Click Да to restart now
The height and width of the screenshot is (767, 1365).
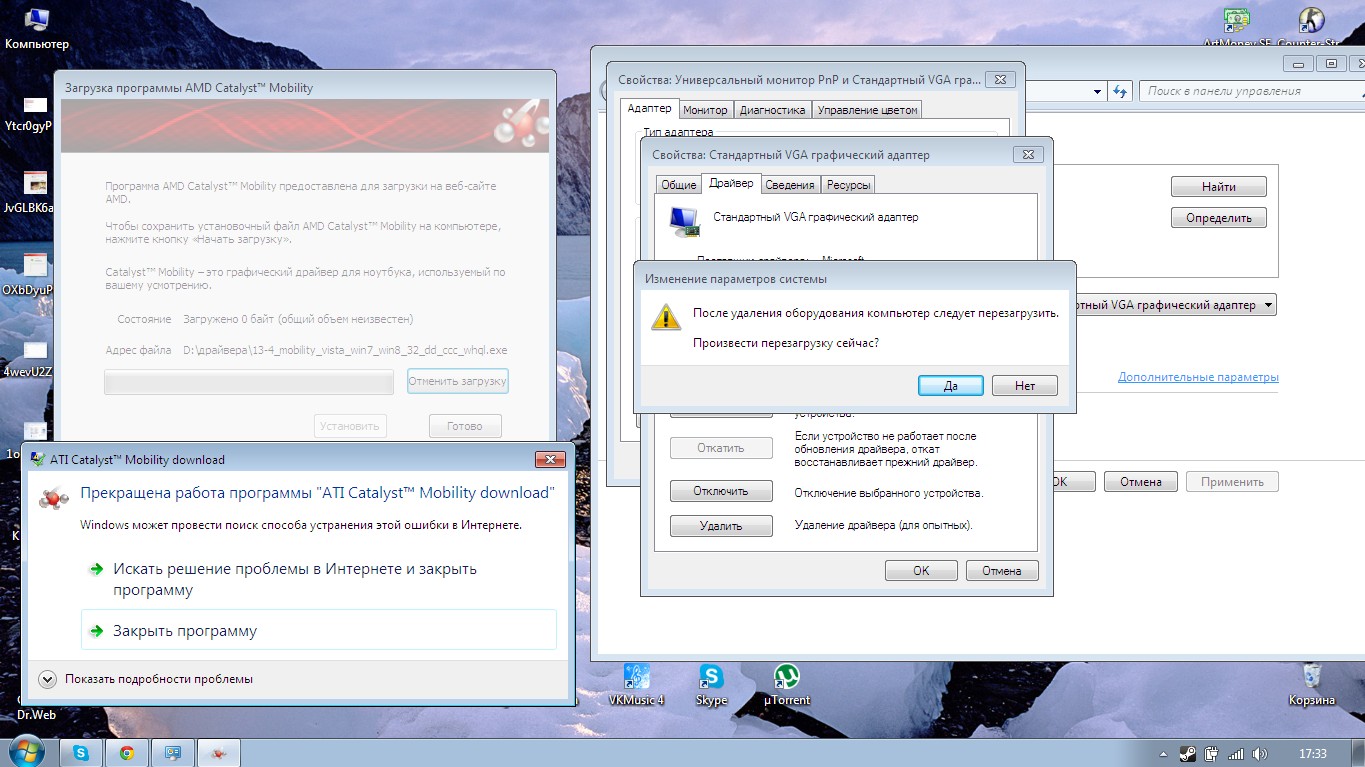click(x=951, y=385)
